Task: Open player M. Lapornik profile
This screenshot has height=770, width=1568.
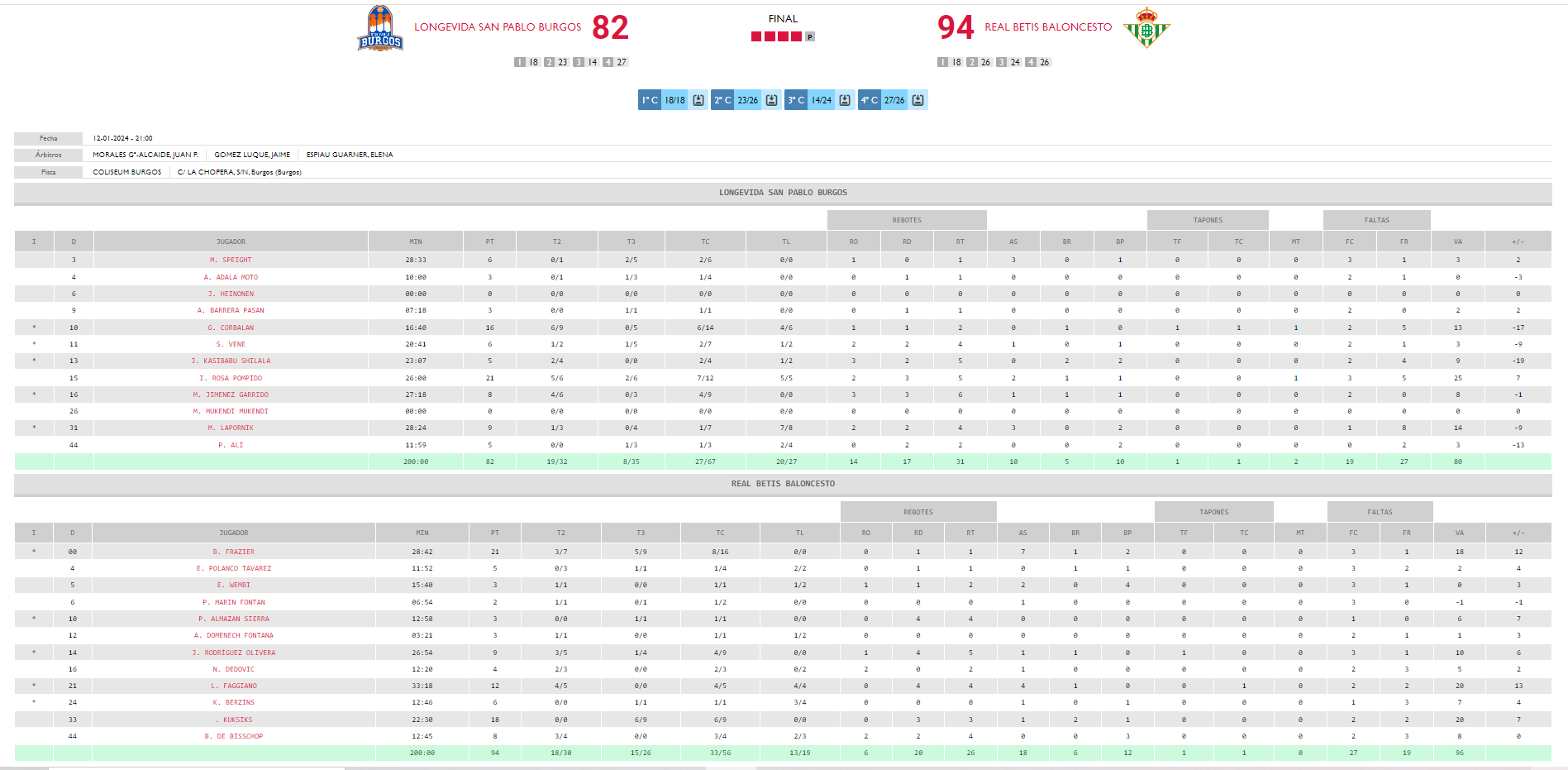Action: point(231,428)
